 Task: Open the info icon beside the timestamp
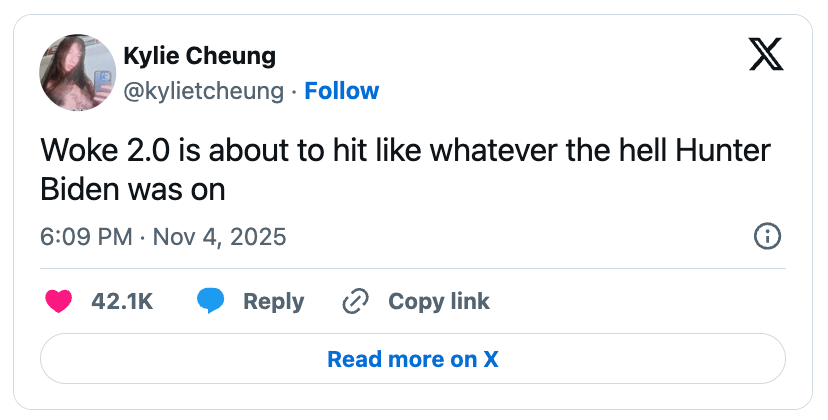pyautogui.click(x=766, y=237)
